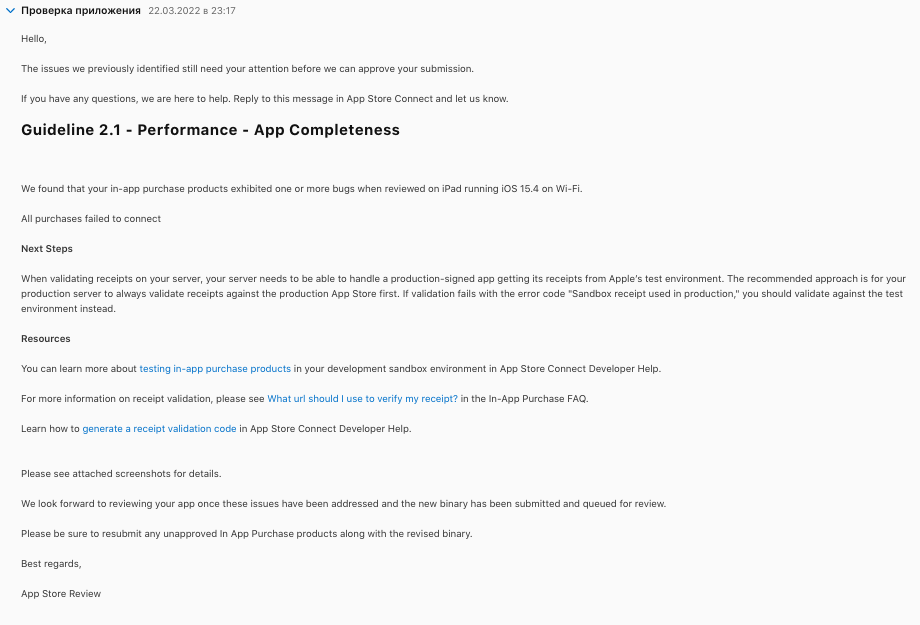Click the Проверка приложения header title

click(x=81, y=10)
